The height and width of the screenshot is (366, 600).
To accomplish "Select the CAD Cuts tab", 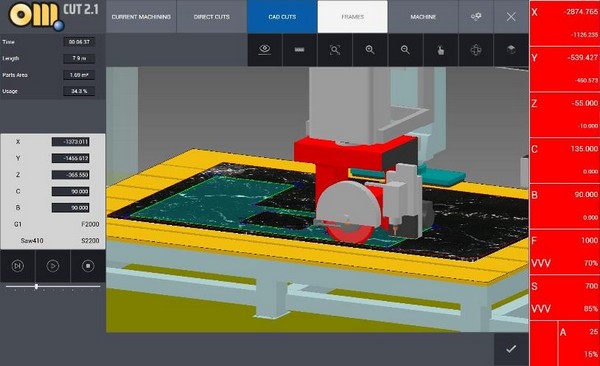I will pos(282,17).
